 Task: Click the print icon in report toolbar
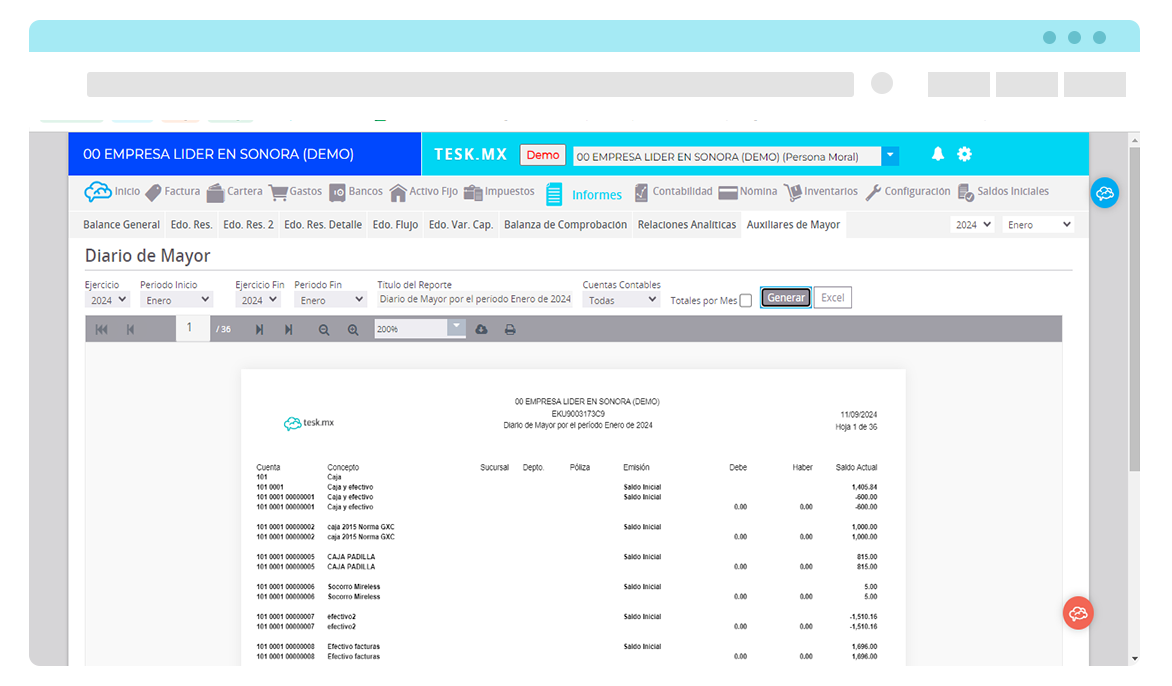[x=509, y=328]
